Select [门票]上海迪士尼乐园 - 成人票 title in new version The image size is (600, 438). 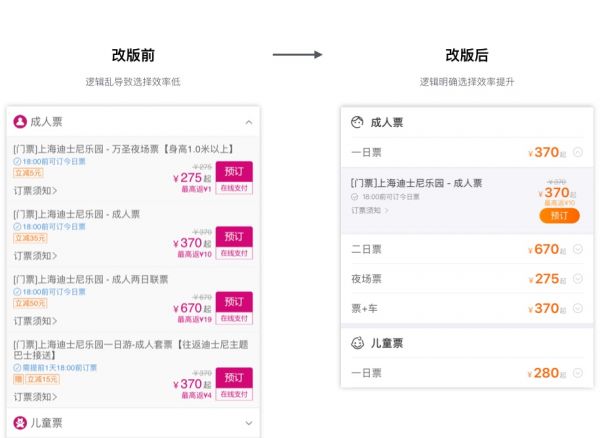tap(416, 183)
